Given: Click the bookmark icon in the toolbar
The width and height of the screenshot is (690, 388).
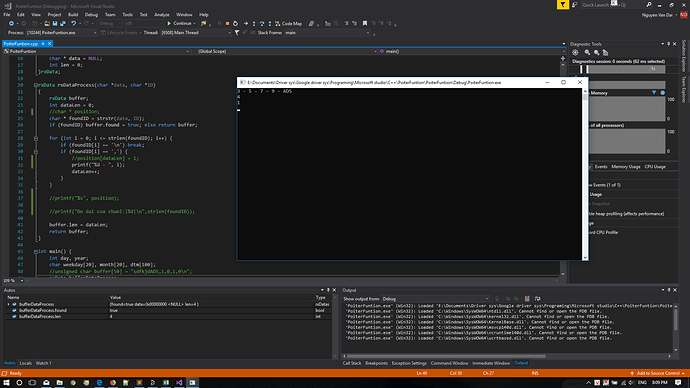Looking at the screenshot, I should pyautogui.click(x=365, y=23).
